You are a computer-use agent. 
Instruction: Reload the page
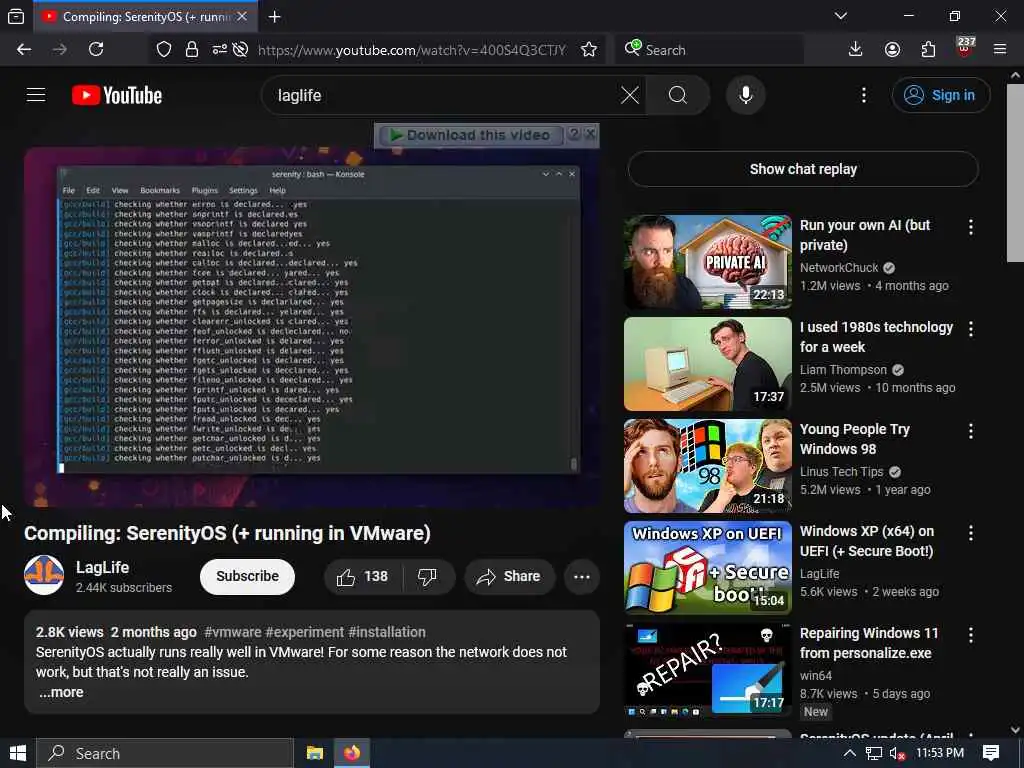coord(96,50)
